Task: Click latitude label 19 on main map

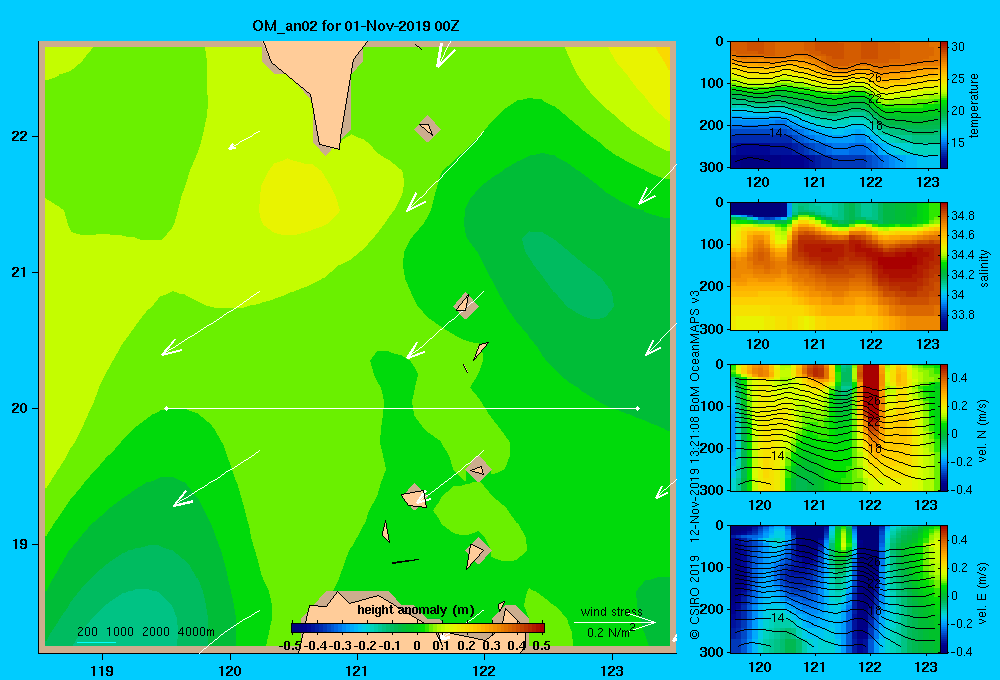Action: (20, 544)
